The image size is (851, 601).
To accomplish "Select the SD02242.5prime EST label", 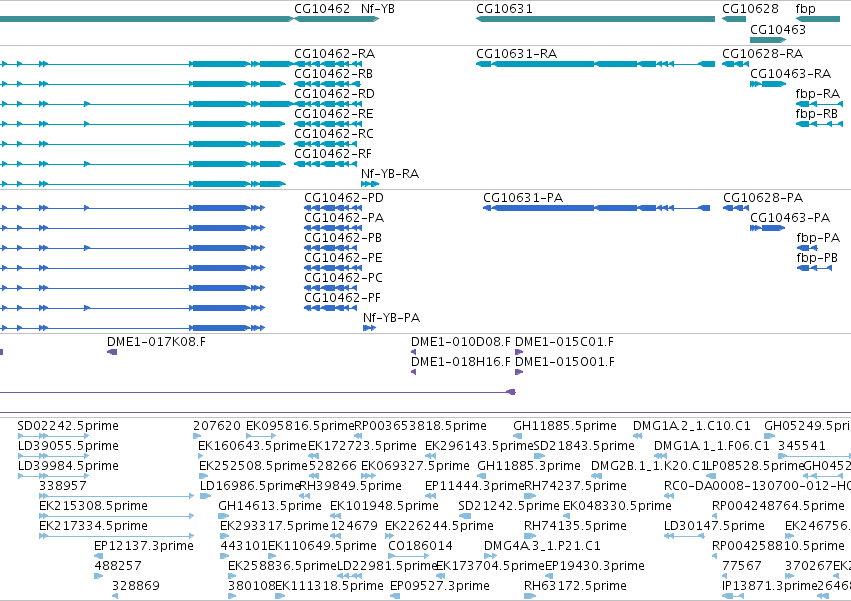I will pos(68,426).
